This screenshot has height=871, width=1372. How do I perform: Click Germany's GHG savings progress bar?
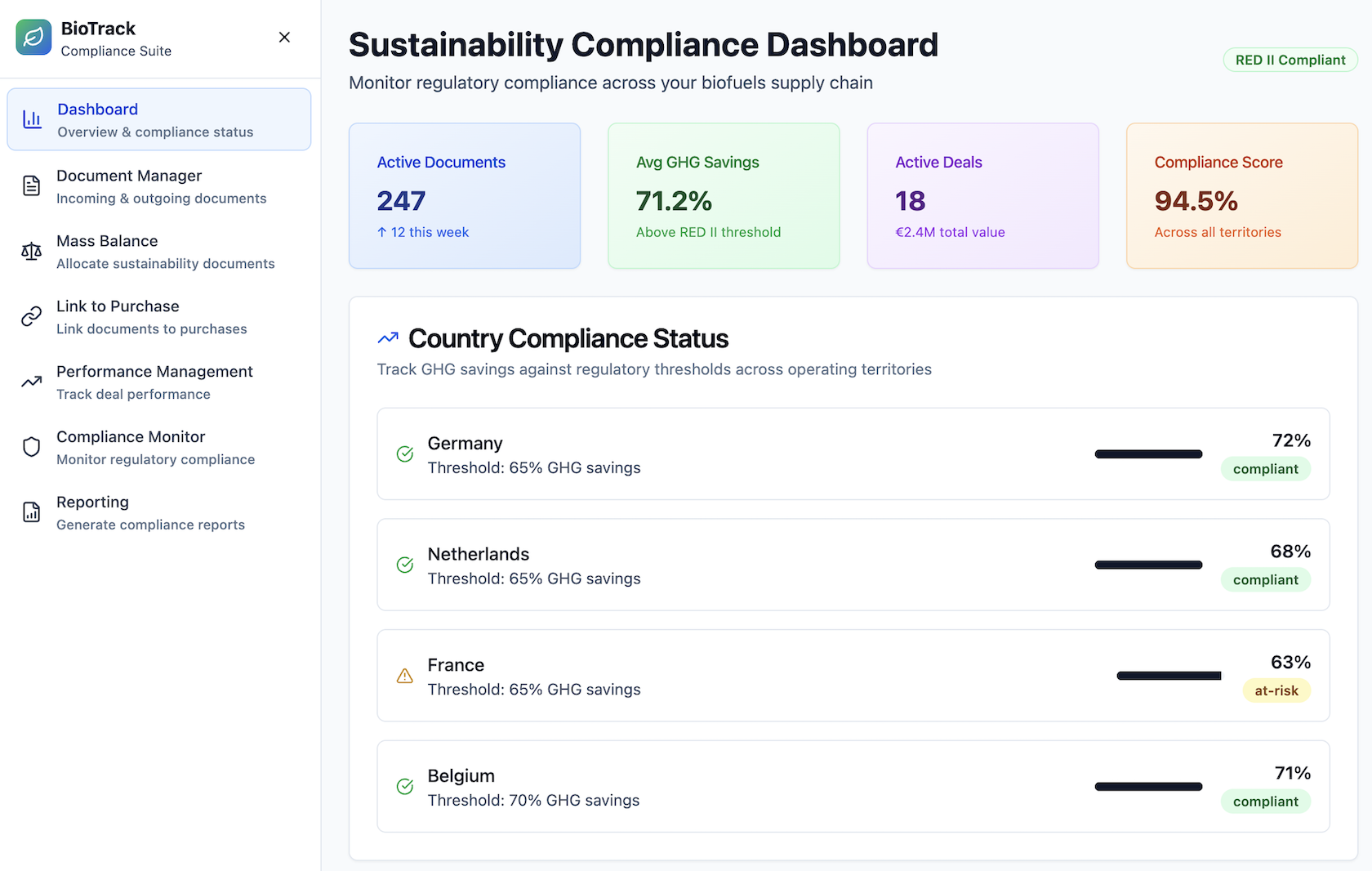pyautogui.click(x=1148, y=454)
